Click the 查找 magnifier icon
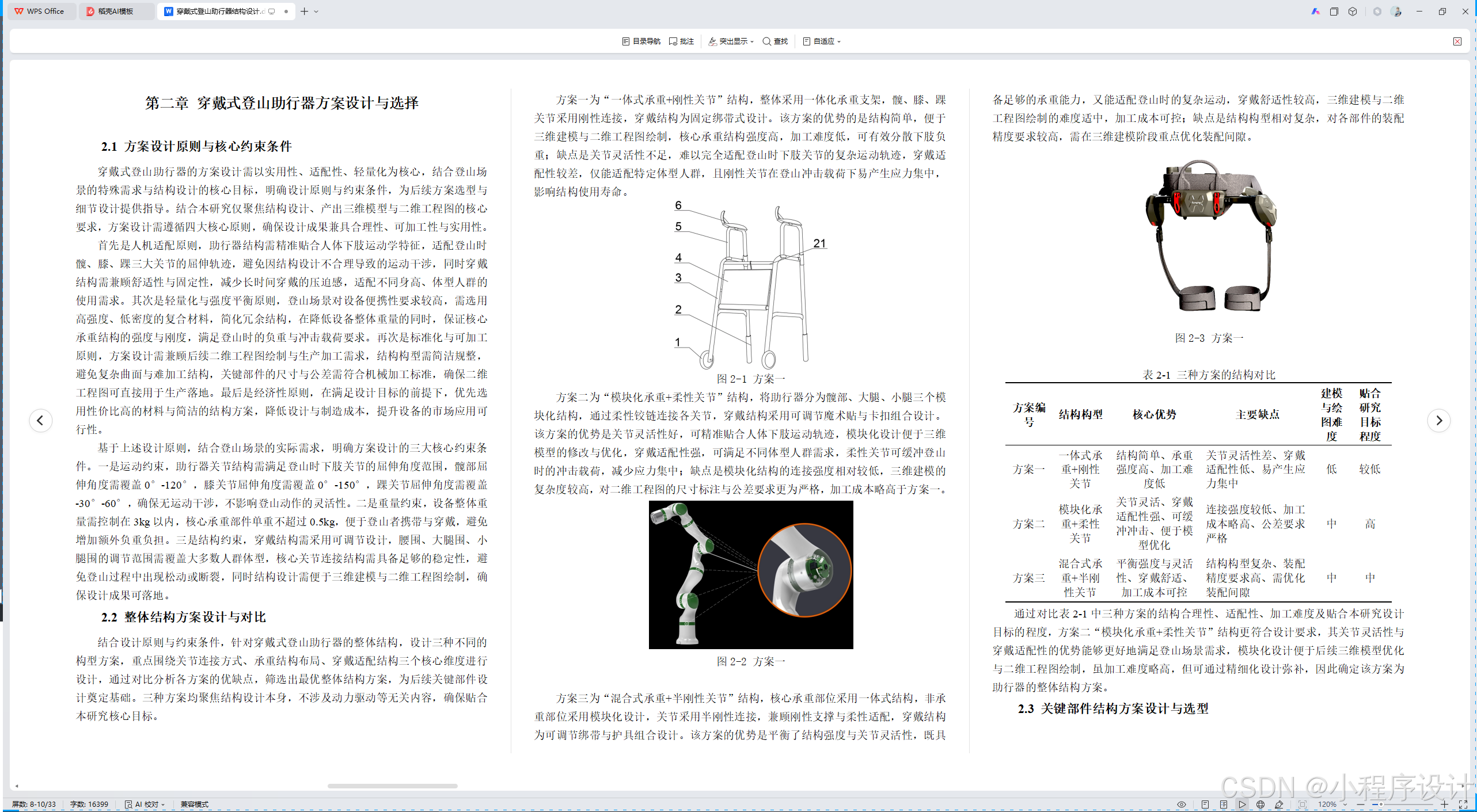This screenshot has width=1477, height=812. pyautogui.click(x=766, y=41)
